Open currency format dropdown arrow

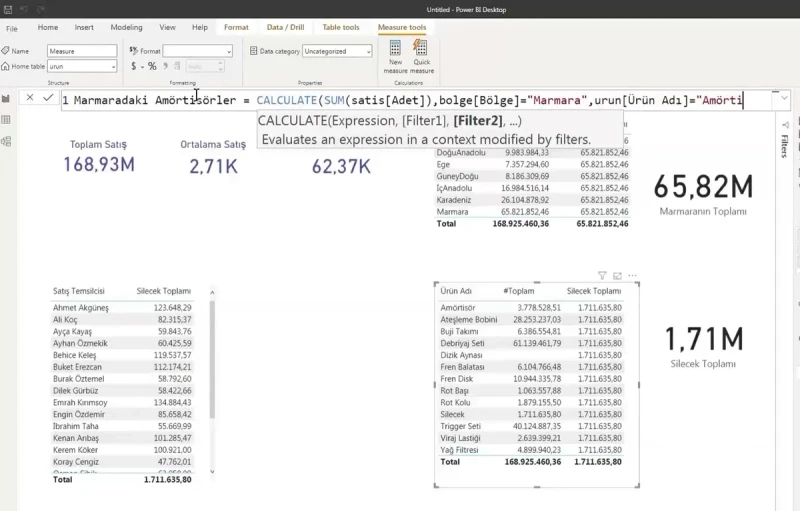point(142,66)
